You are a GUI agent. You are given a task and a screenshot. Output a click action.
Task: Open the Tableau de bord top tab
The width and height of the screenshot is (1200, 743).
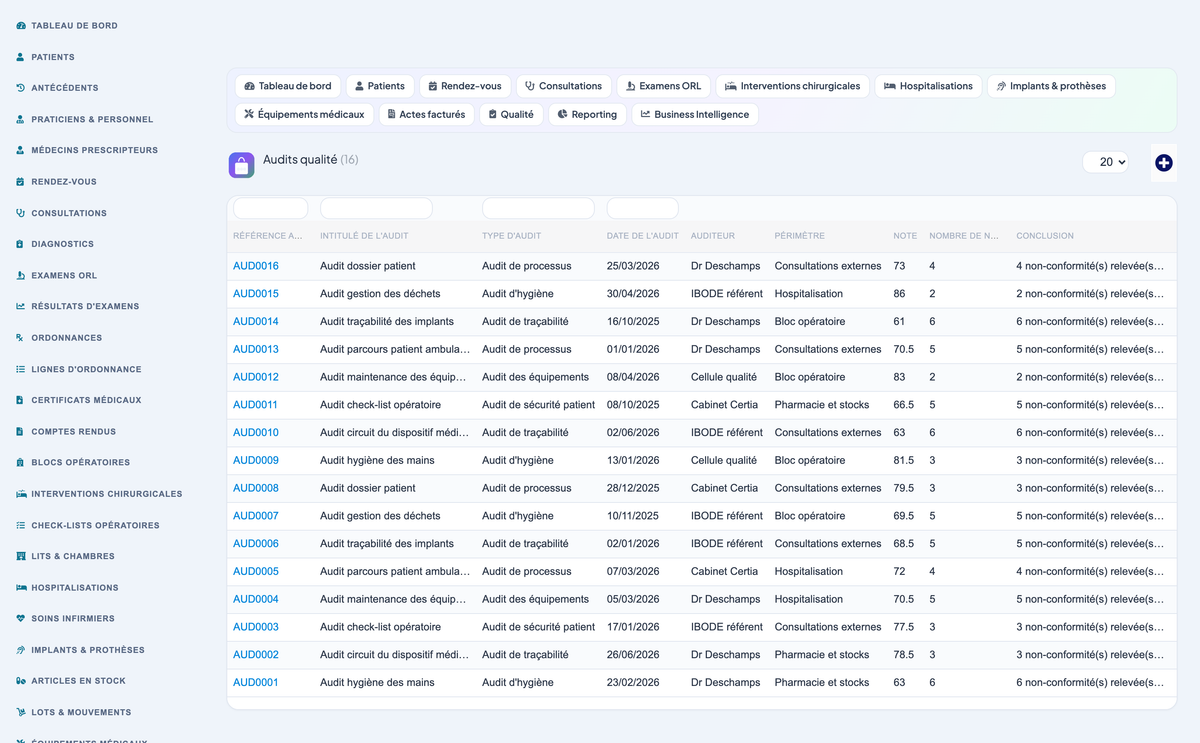pos(288,86)
